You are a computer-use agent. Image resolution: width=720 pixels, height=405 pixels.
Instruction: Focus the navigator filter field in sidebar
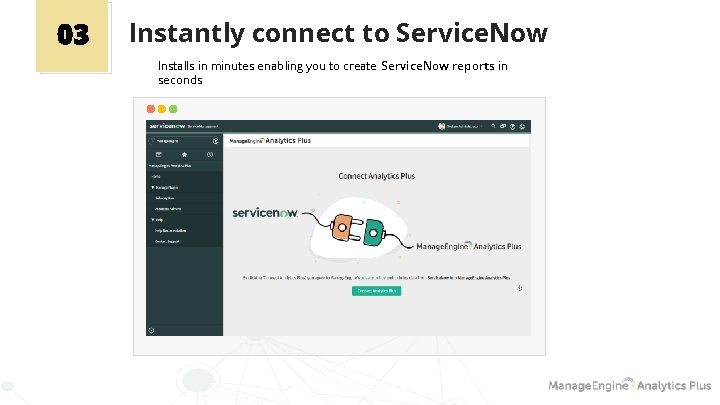coord(181,141)
